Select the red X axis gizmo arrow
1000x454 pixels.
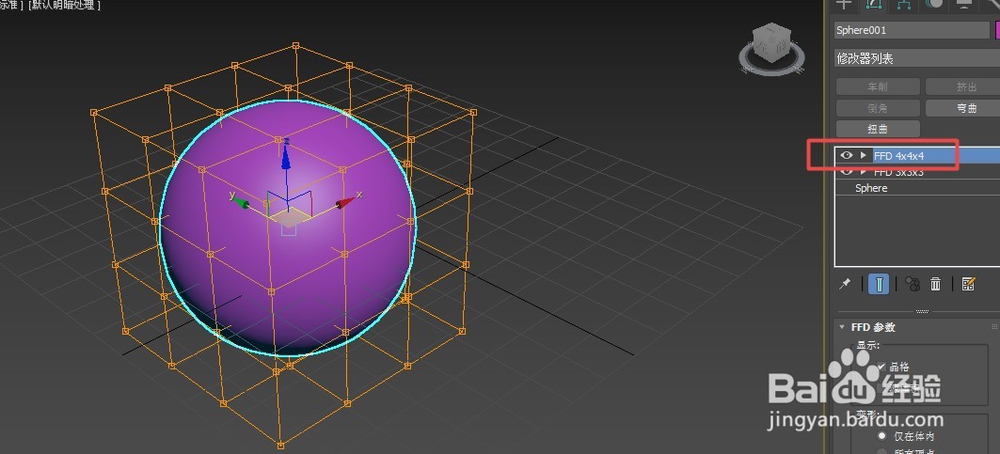point(345,202)
